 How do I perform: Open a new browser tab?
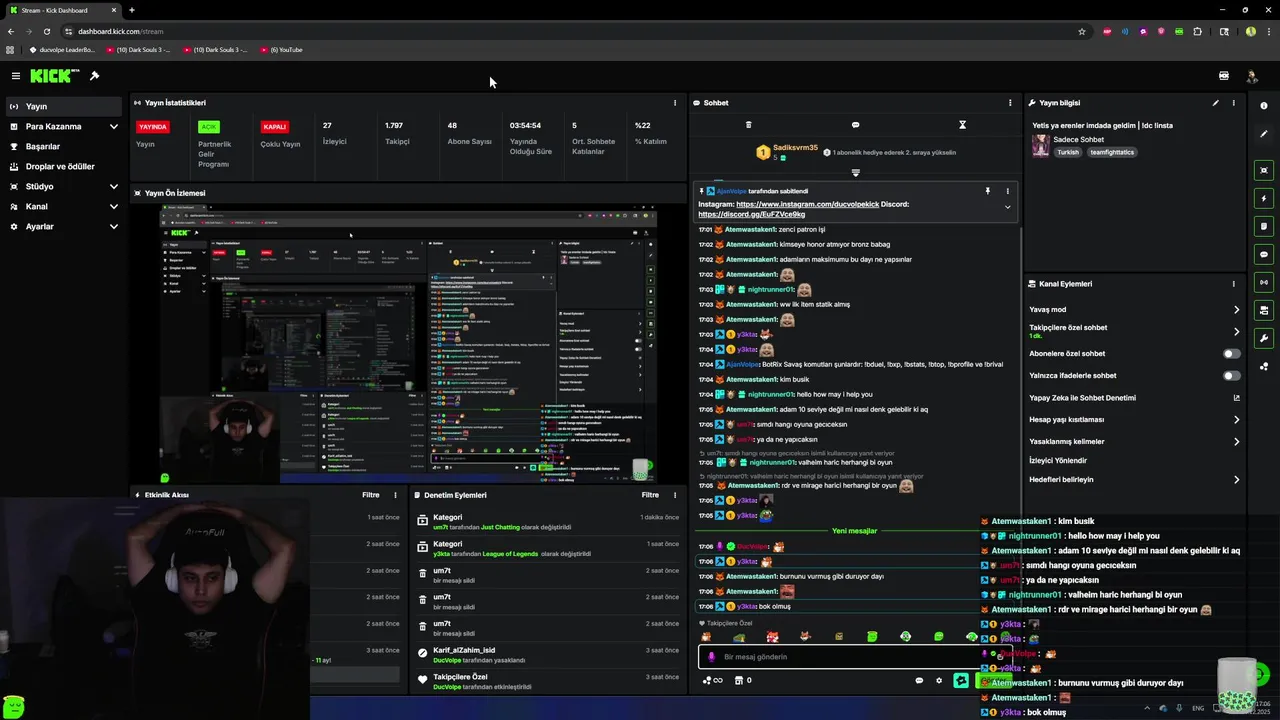click(x=131, y=10)
